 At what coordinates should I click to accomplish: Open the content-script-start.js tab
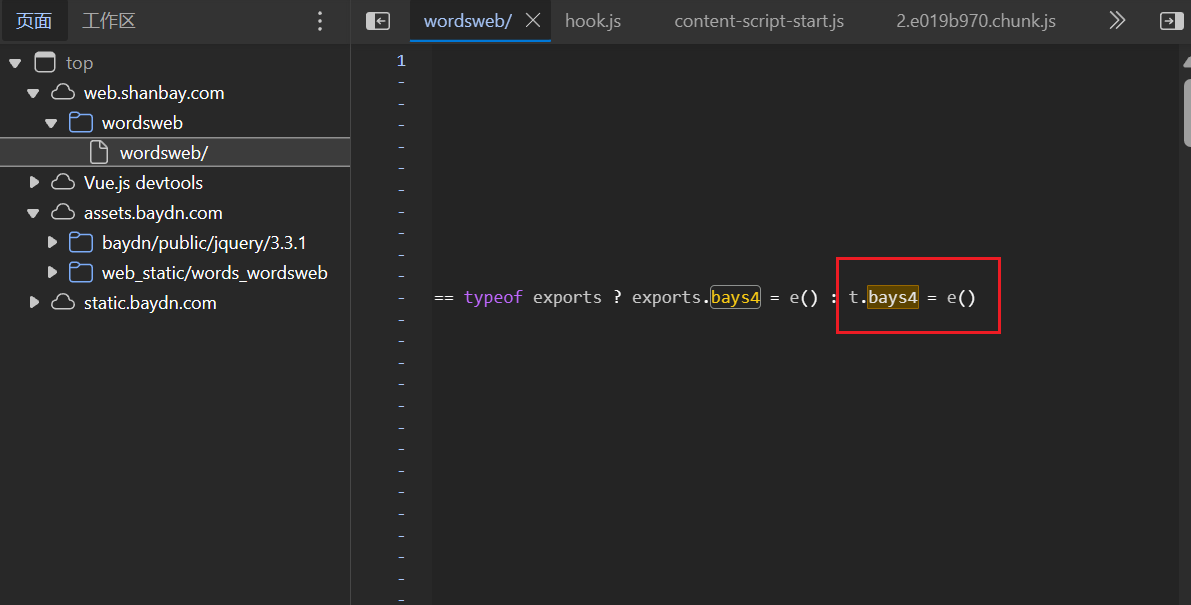point(759,21)
